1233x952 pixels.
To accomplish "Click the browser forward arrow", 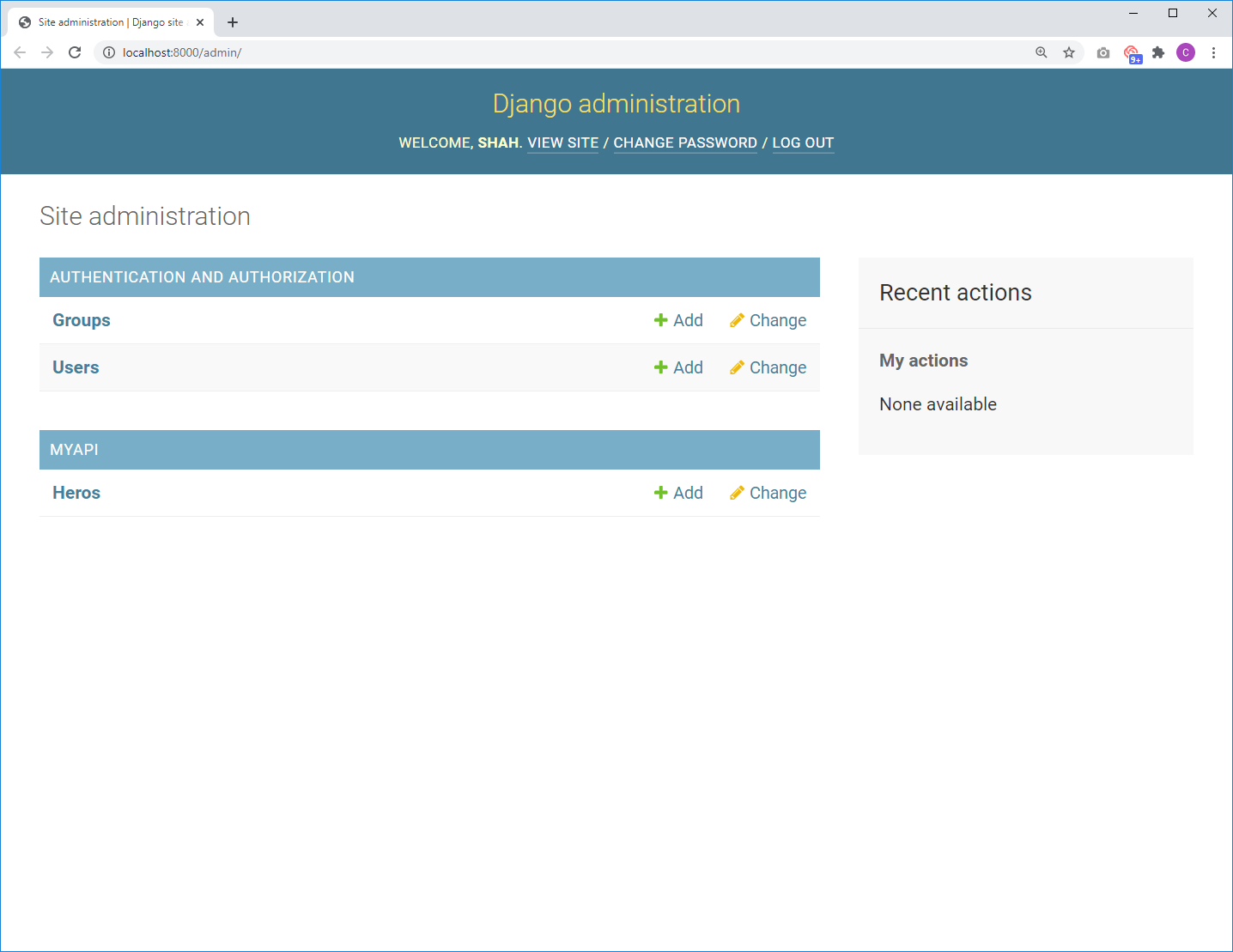I will 47,52.
